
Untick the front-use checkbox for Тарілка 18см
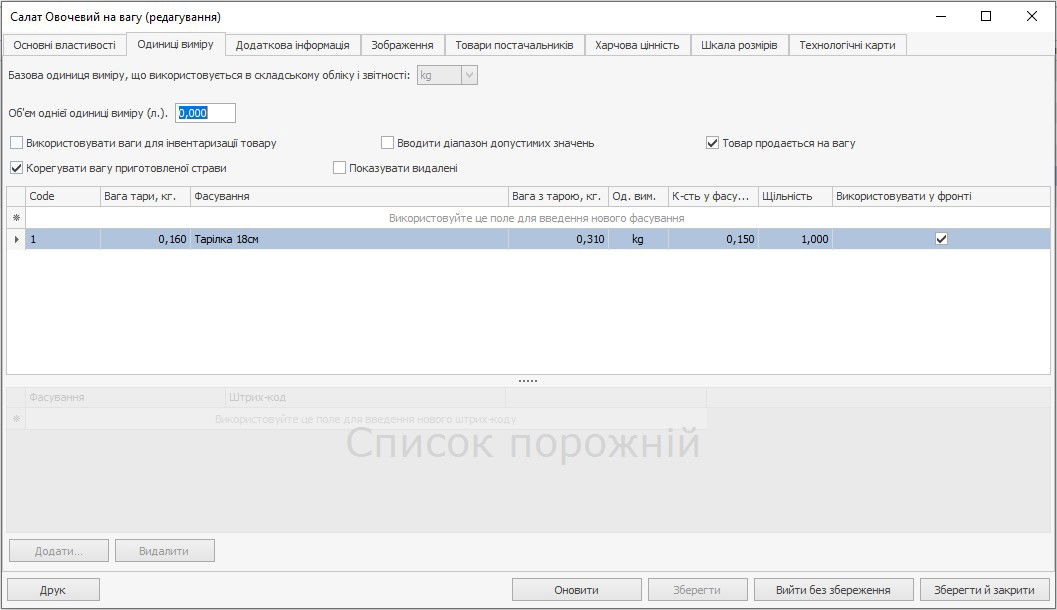tap(941, 240)
